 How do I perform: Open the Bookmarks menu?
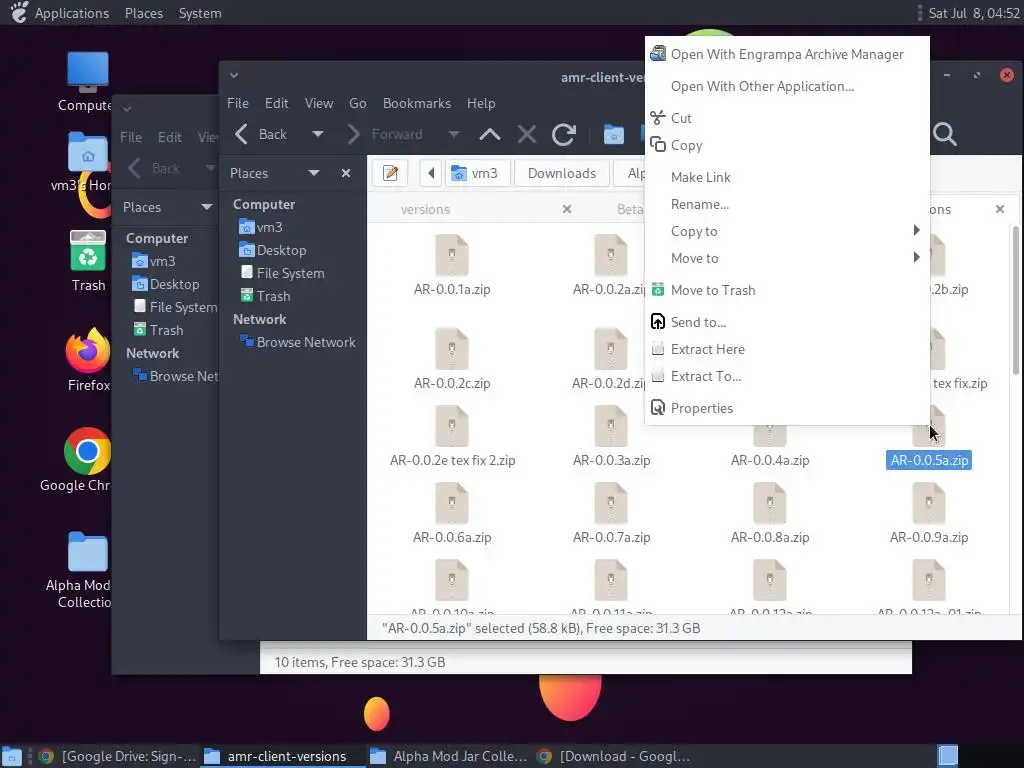click(x=417, y=103)
